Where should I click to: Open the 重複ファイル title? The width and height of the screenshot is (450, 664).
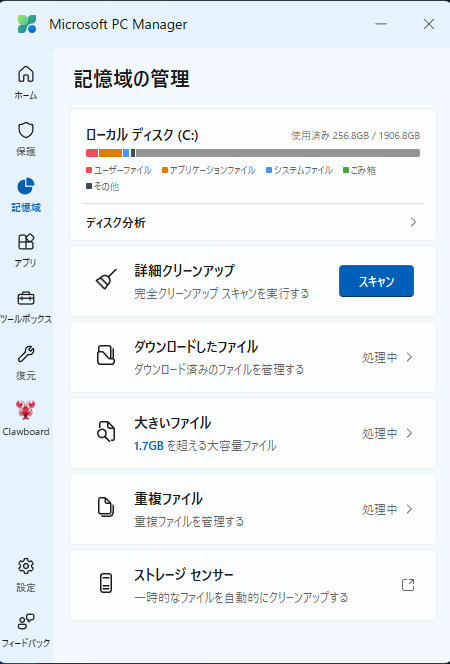tap(168, 499)
